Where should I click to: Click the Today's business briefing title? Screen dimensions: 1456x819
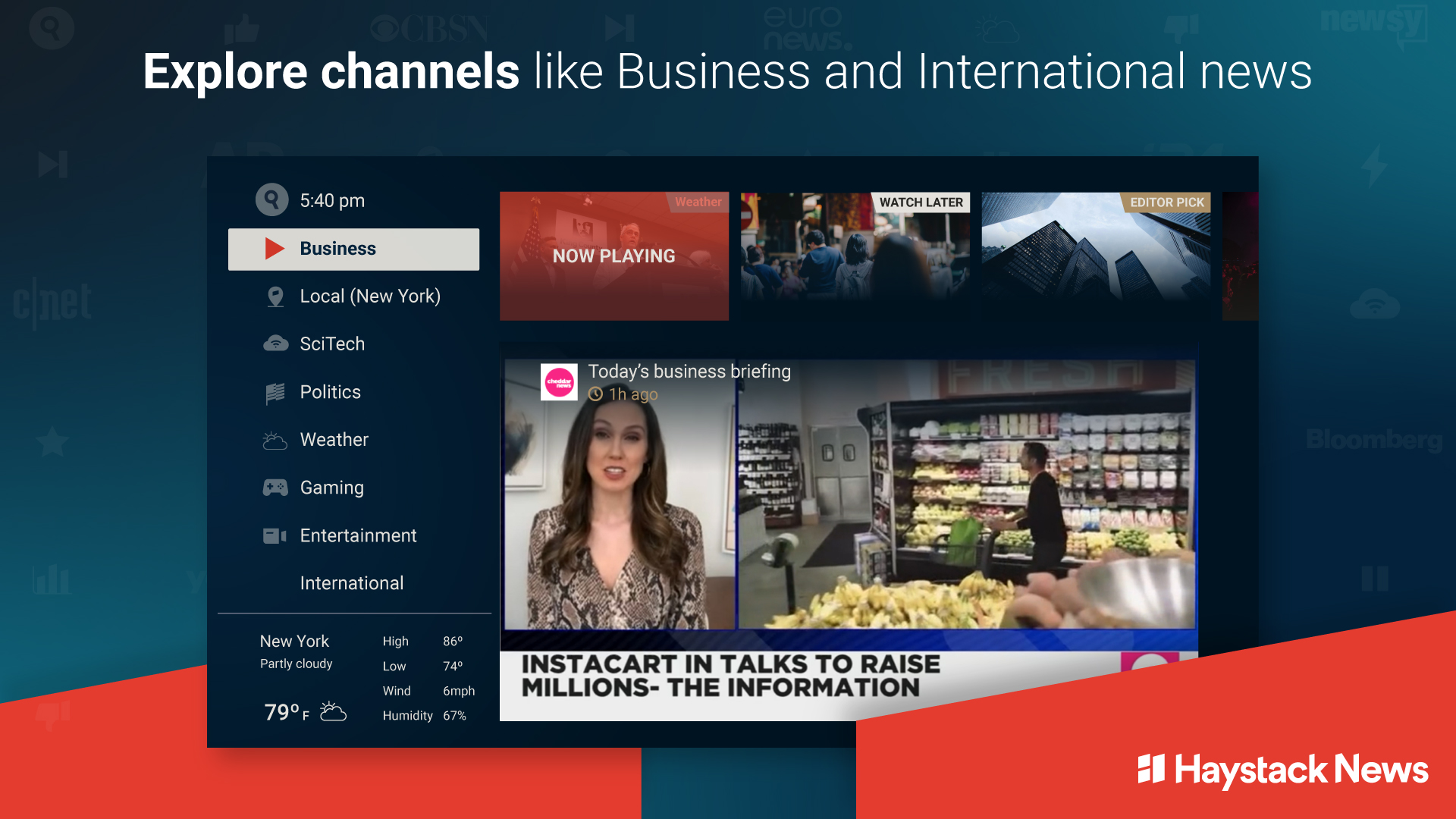click(689, 372)
